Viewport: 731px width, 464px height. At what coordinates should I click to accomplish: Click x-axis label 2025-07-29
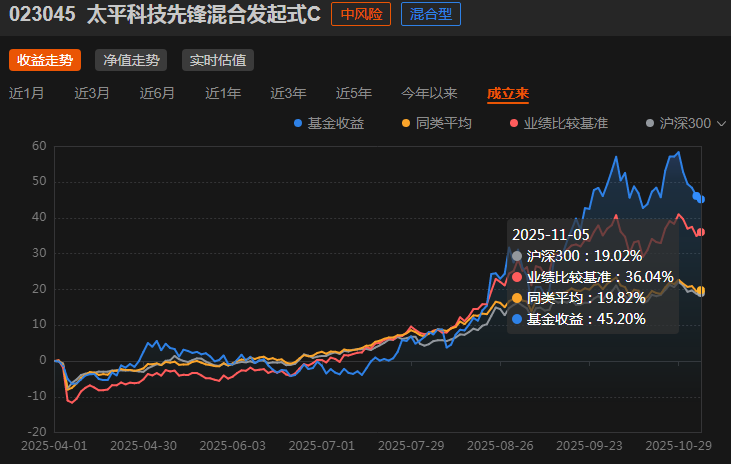(411, 446)
